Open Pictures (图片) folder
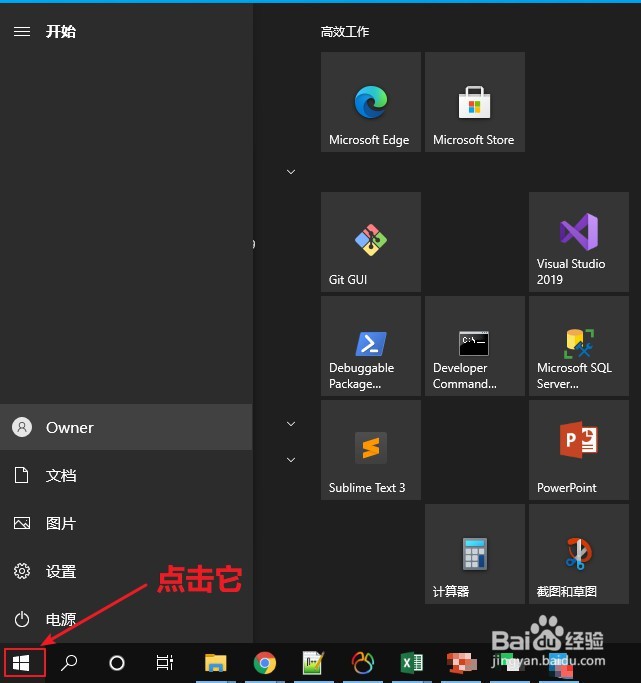The image size is (641, 683). 126,523
